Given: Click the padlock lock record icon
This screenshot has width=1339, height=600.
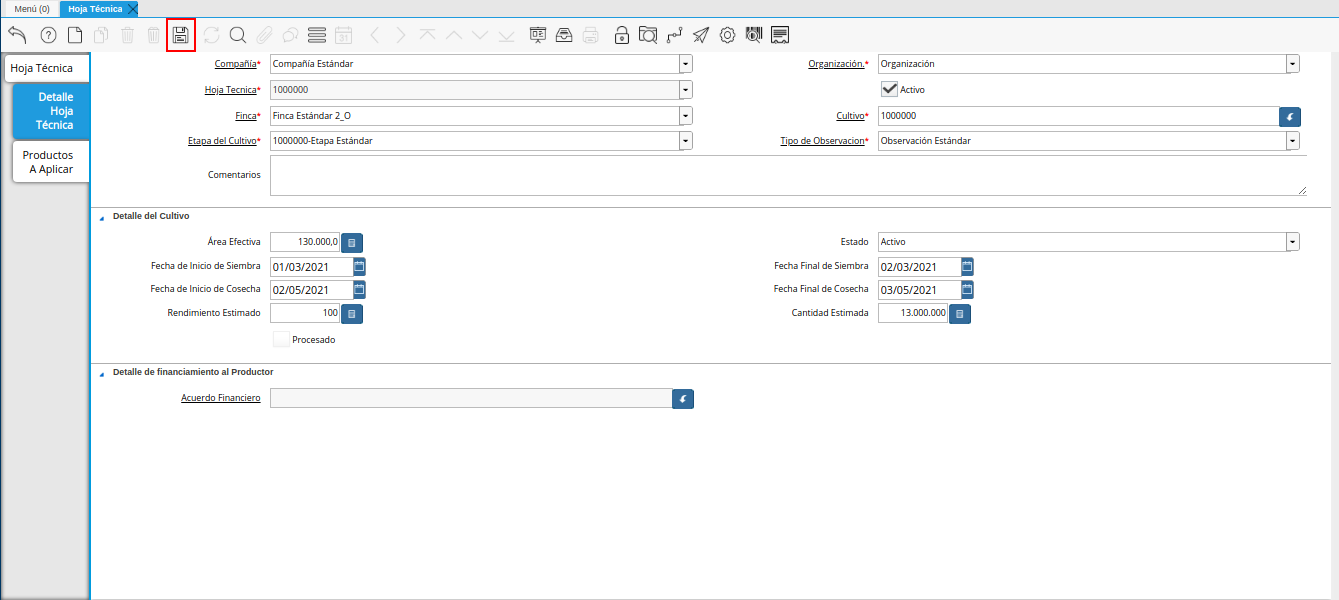Looking at the screenshot, I should coord(622,35).
